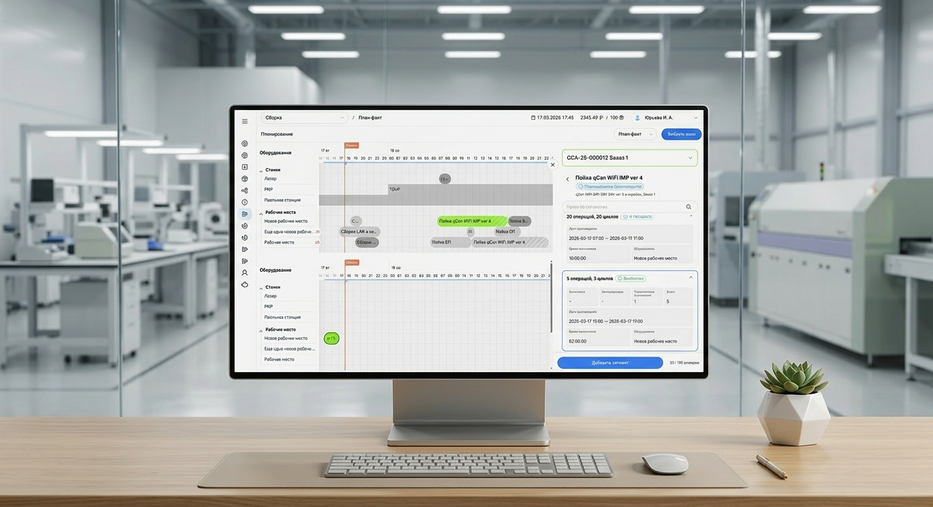
Task: Click the blue button in top right
Action: coord(681,134)
